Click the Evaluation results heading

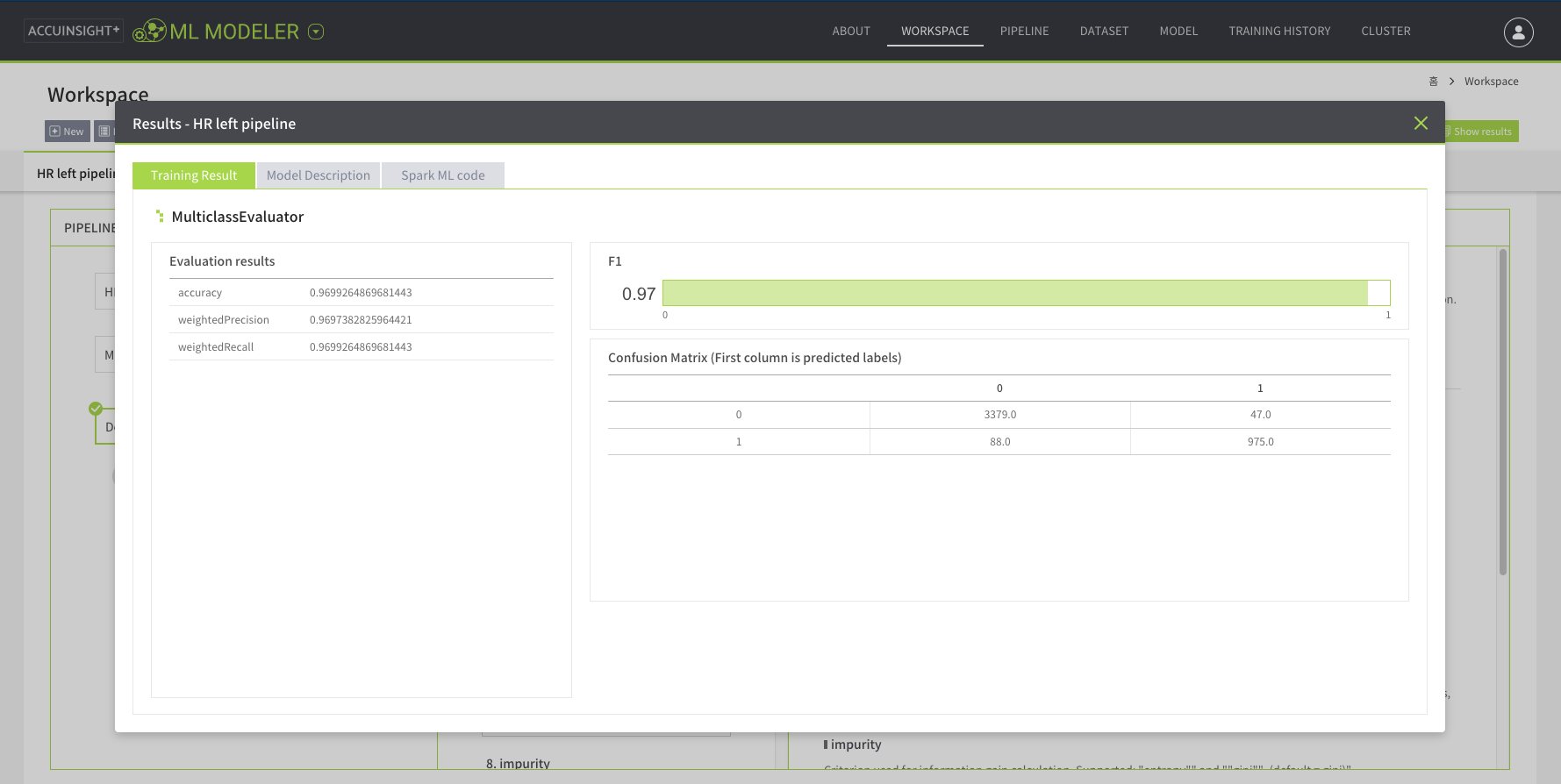[x=222, y=261]
